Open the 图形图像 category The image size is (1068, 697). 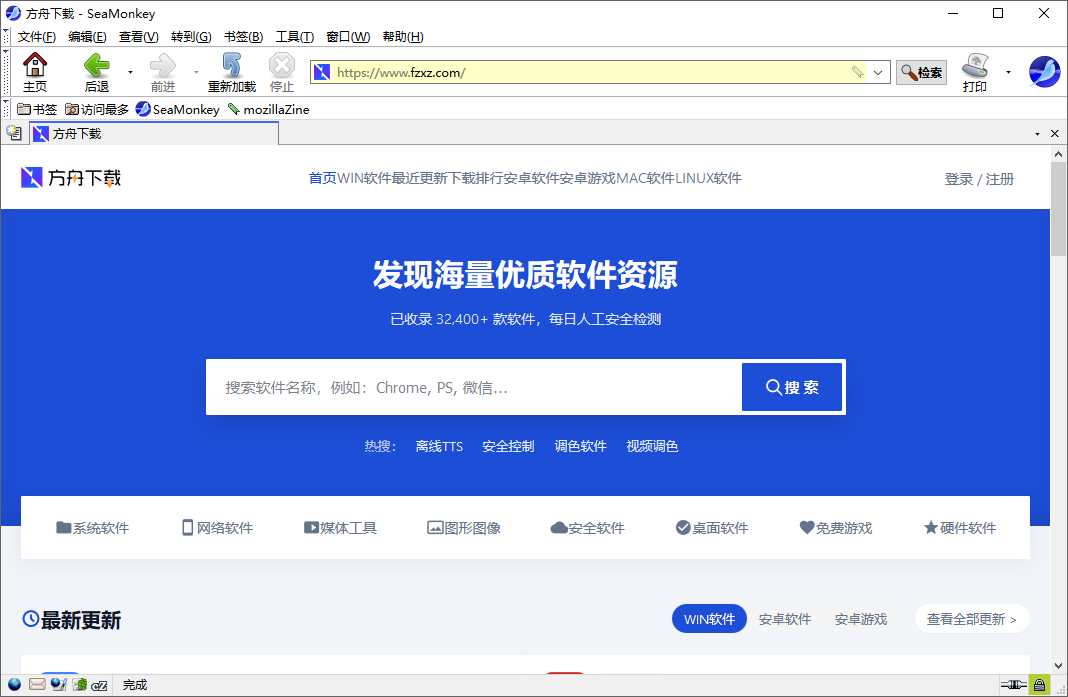tap(464, 528)
